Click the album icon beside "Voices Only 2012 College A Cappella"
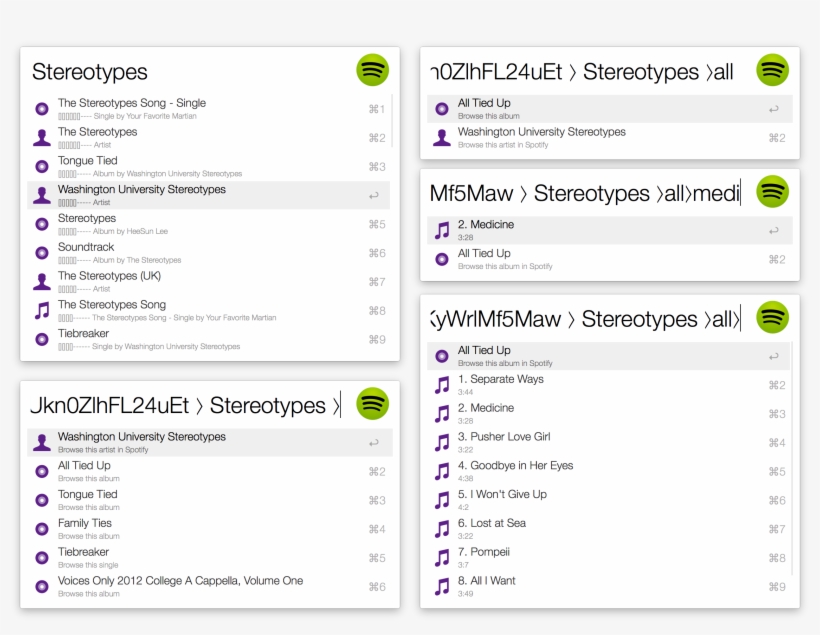The image size is (820, 635). [x=42, y=587]
